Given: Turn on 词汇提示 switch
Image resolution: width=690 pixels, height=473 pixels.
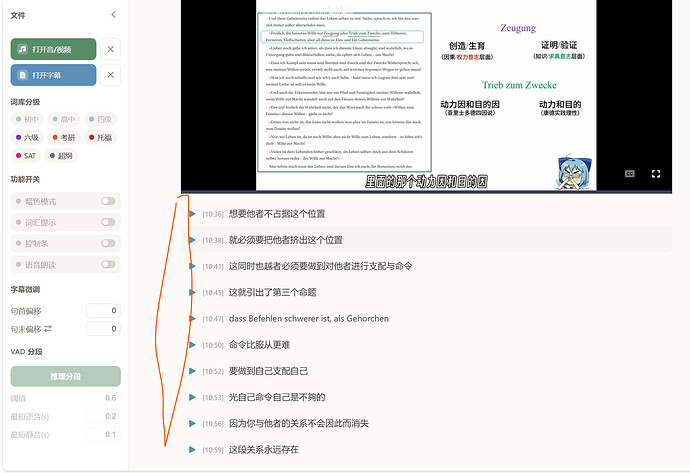Looking at the screenshot, I should click(x=108, y=222).
